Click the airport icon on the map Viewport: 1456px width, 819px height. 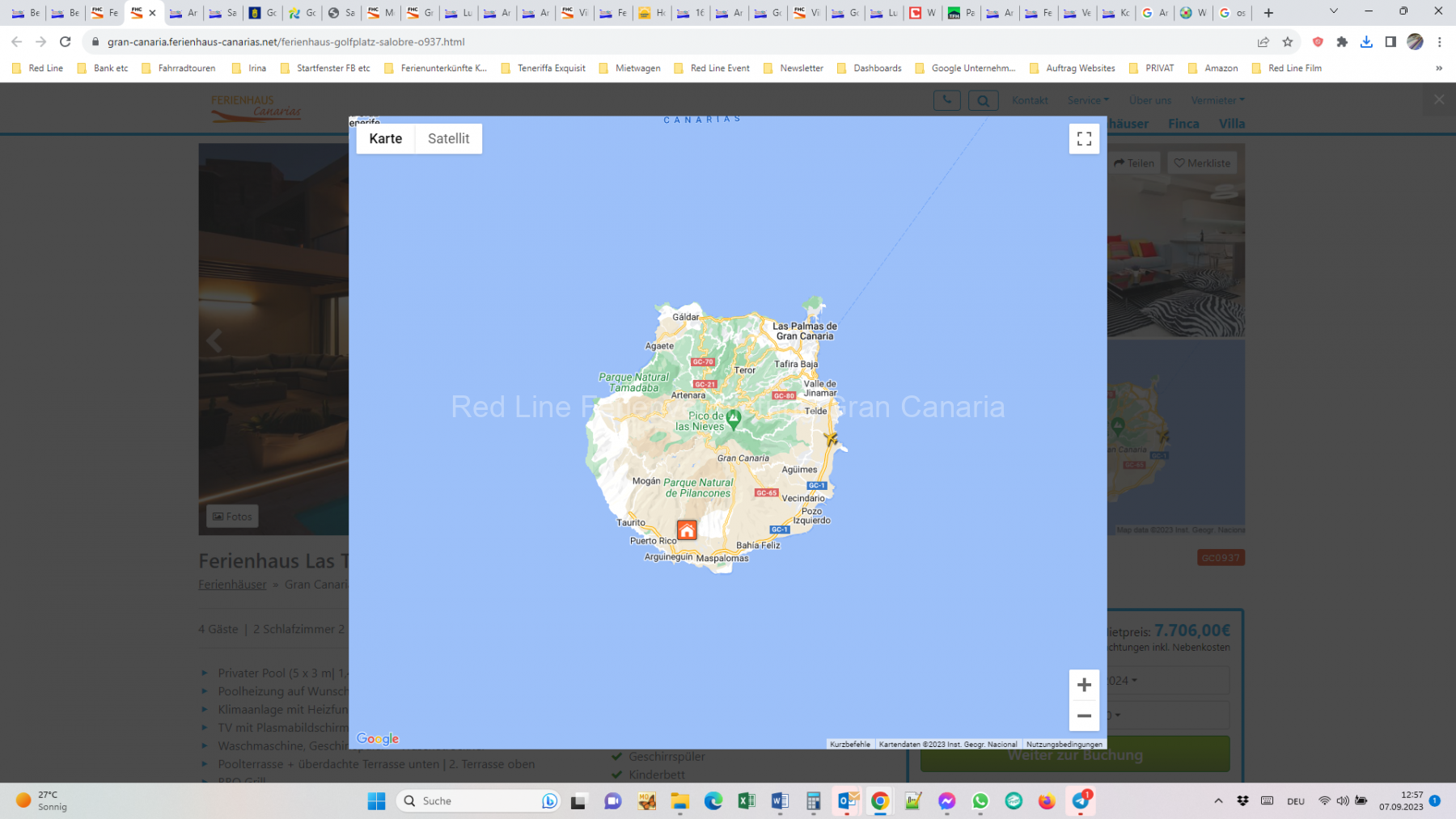click(x=831, y=438)
